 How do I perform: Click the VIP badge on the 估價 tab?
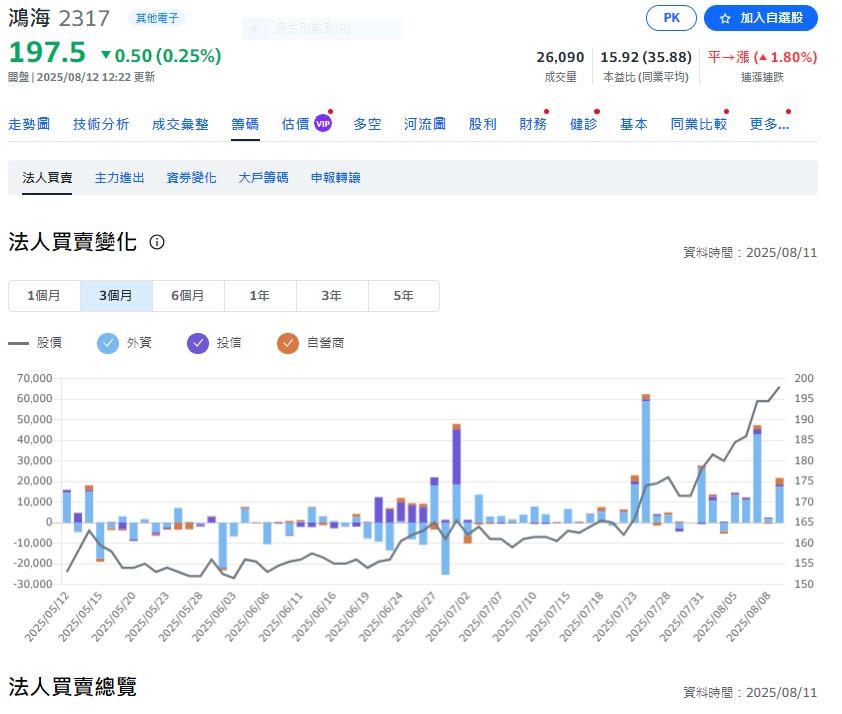point(321,123)
